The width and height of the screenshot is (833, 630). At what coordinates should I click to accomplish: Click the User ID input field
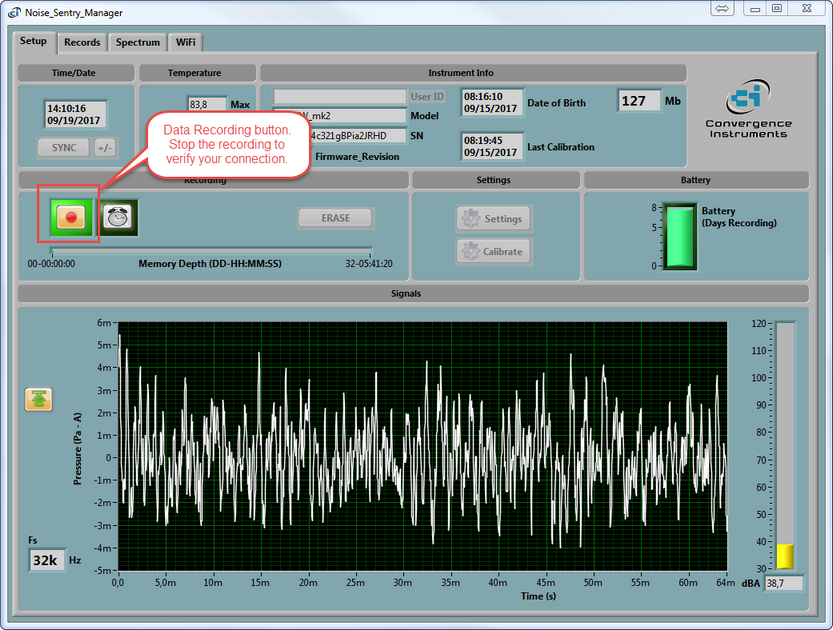click(x=339, y=96)
